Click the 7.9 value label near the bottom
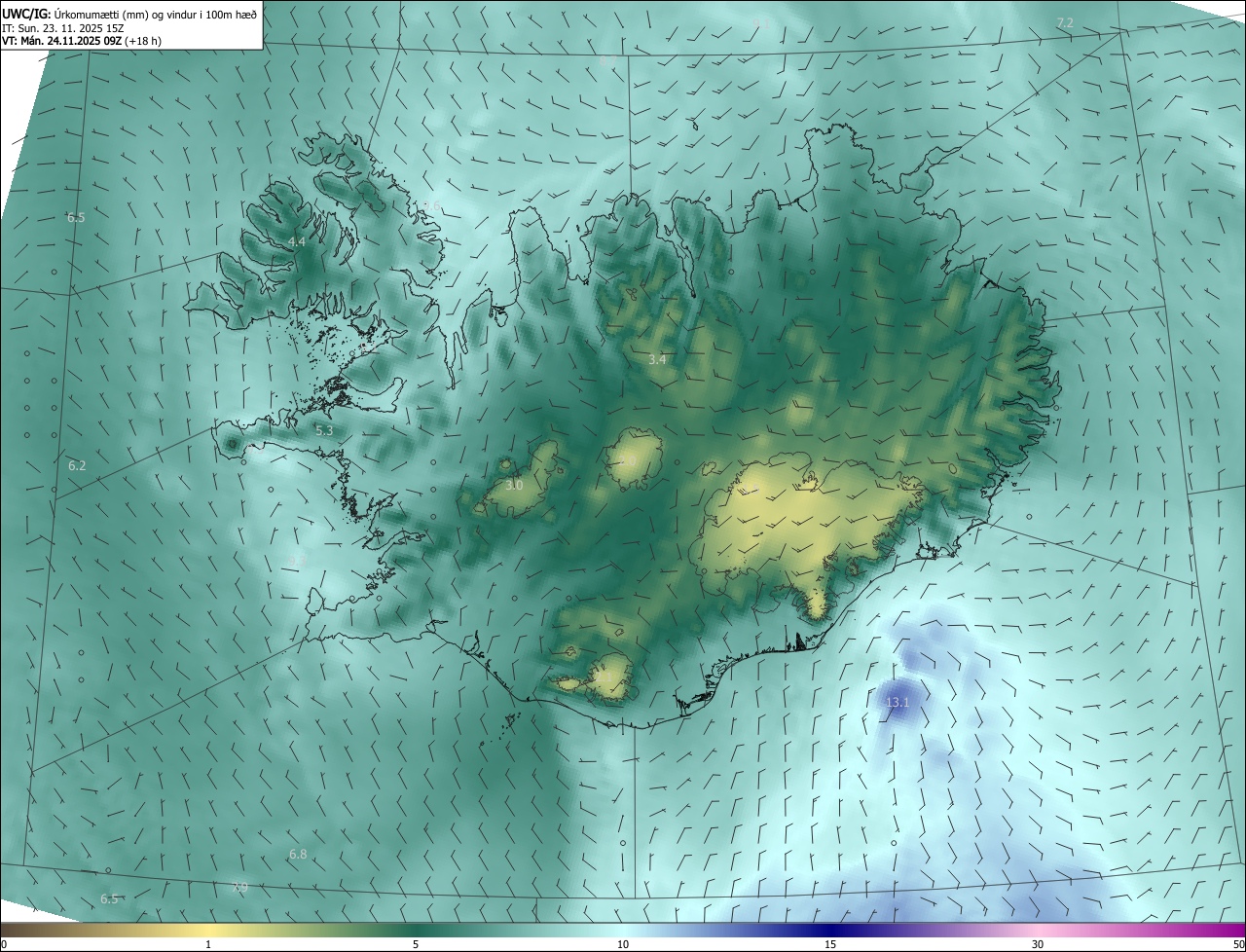Viewport: 1246px width, 952px height. 239,887
